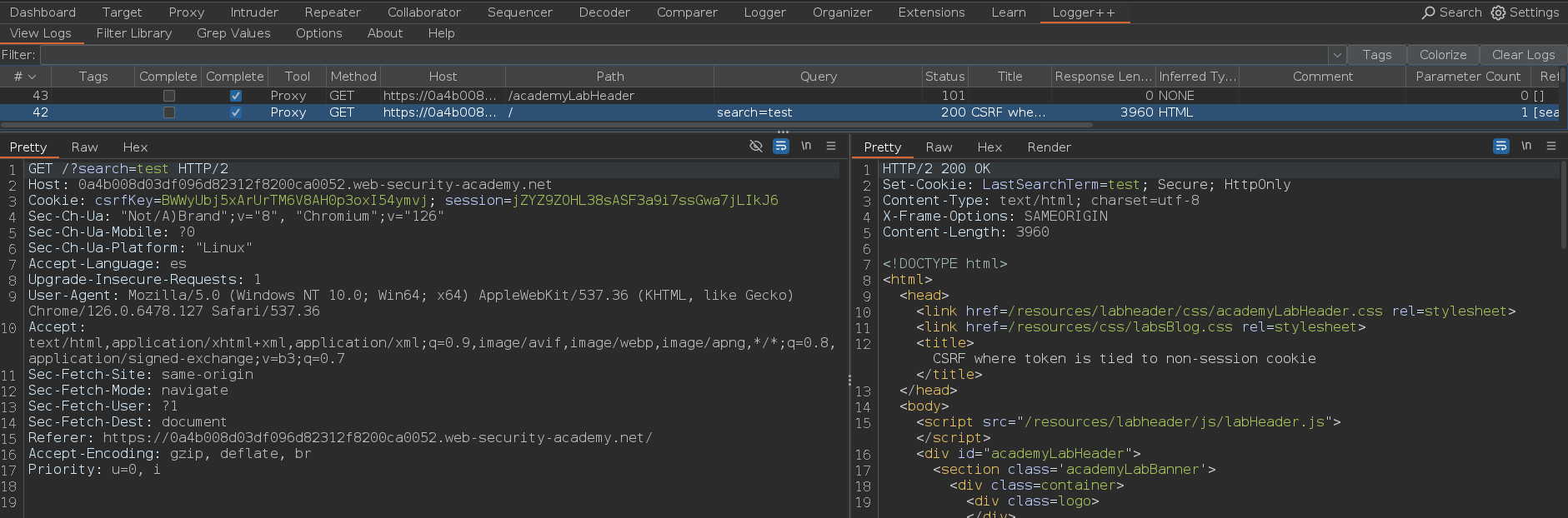Click the 'Sec-Fetch-Mode: navigate' request line
This screenshot has width=1568, height=518.
[128, 391]
